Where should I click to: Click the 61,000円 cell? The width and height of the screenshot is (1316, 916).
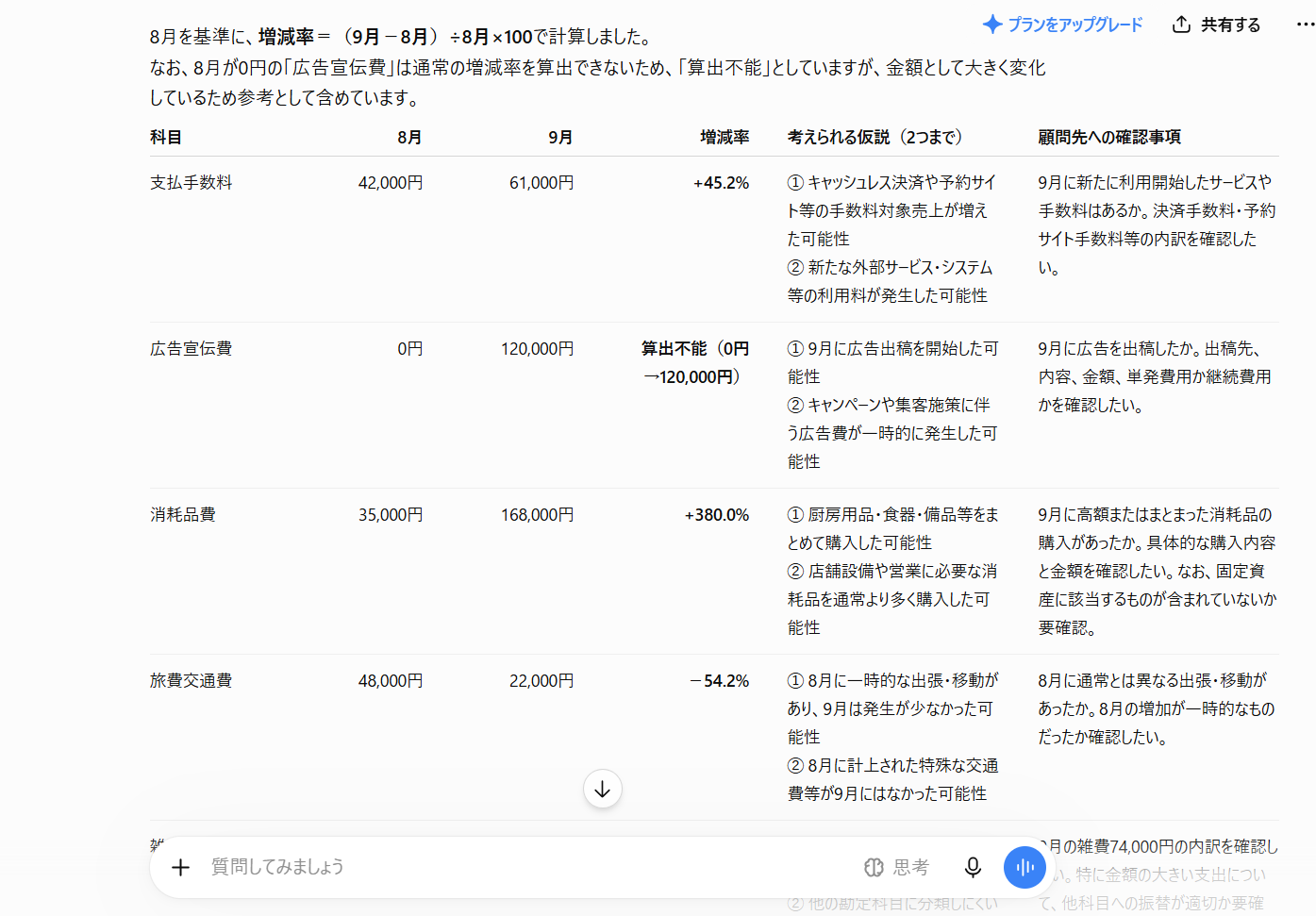point(541,182)
